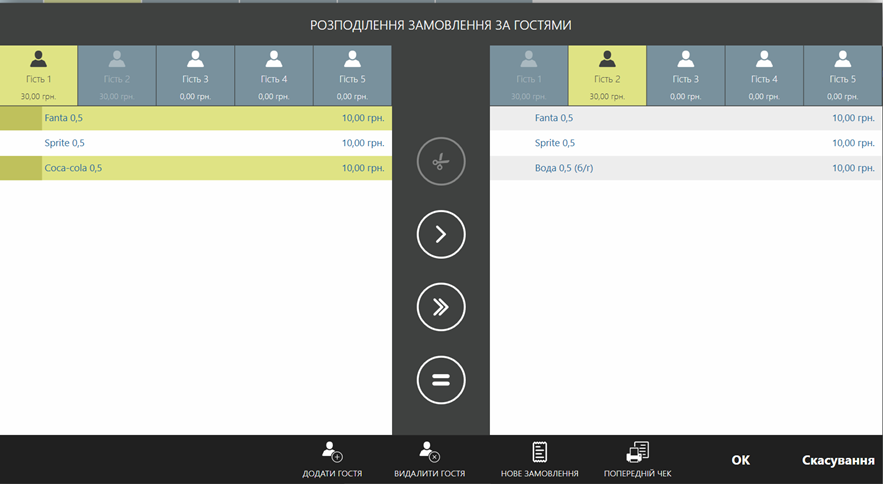Select Гість 1 tab in left panel
Image resolution: width=883 pixels, height=484 pixels.
point(39,75)
